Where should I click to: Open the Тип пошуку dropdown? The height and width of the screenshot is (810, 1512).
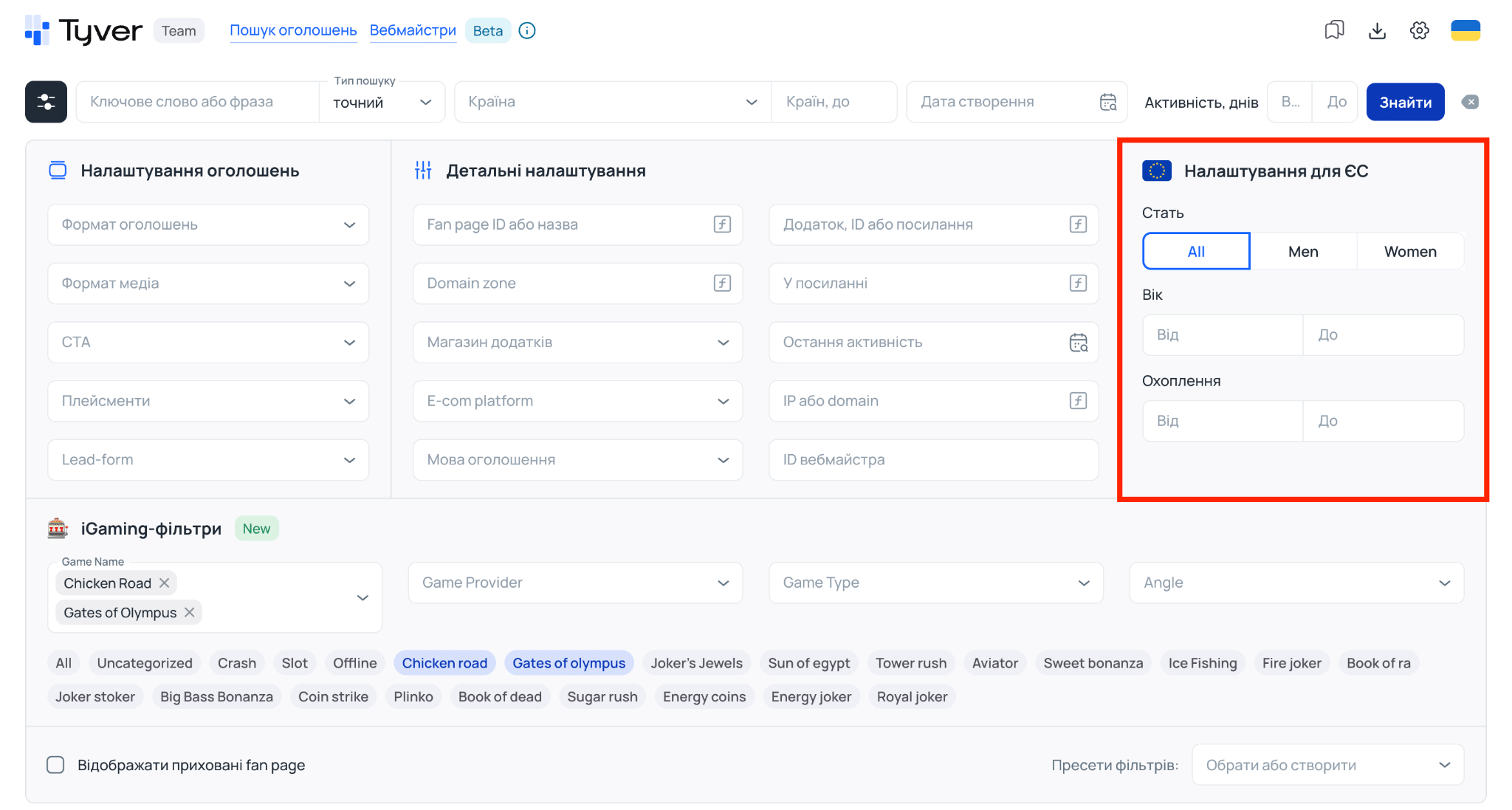(x=382, y=102)
